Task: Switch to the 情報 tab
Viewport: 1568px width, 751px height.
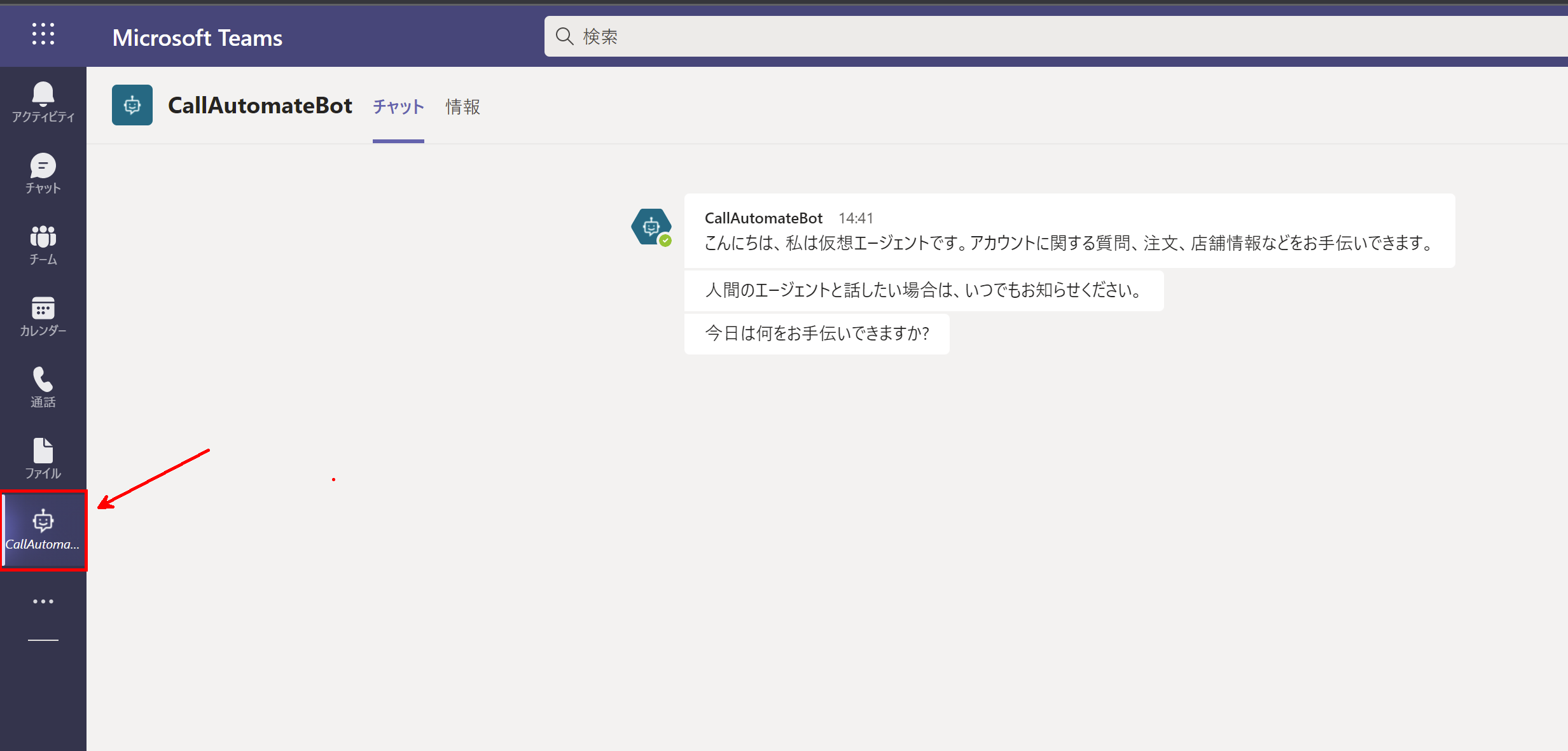Action: coord(462,107)
